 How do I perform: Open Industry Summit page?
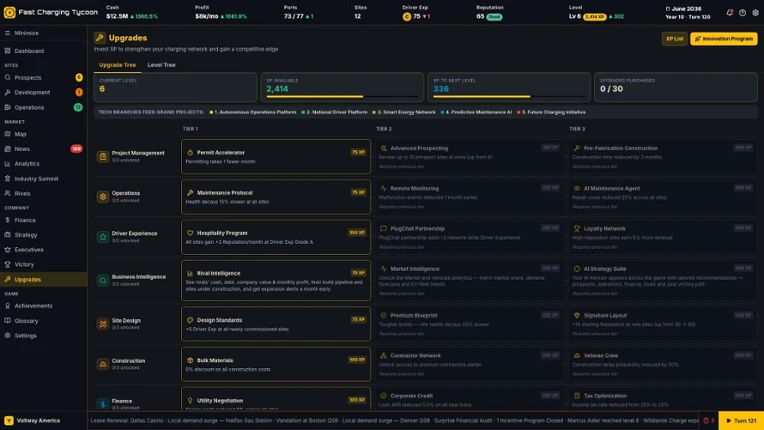(x=43, y=179)
